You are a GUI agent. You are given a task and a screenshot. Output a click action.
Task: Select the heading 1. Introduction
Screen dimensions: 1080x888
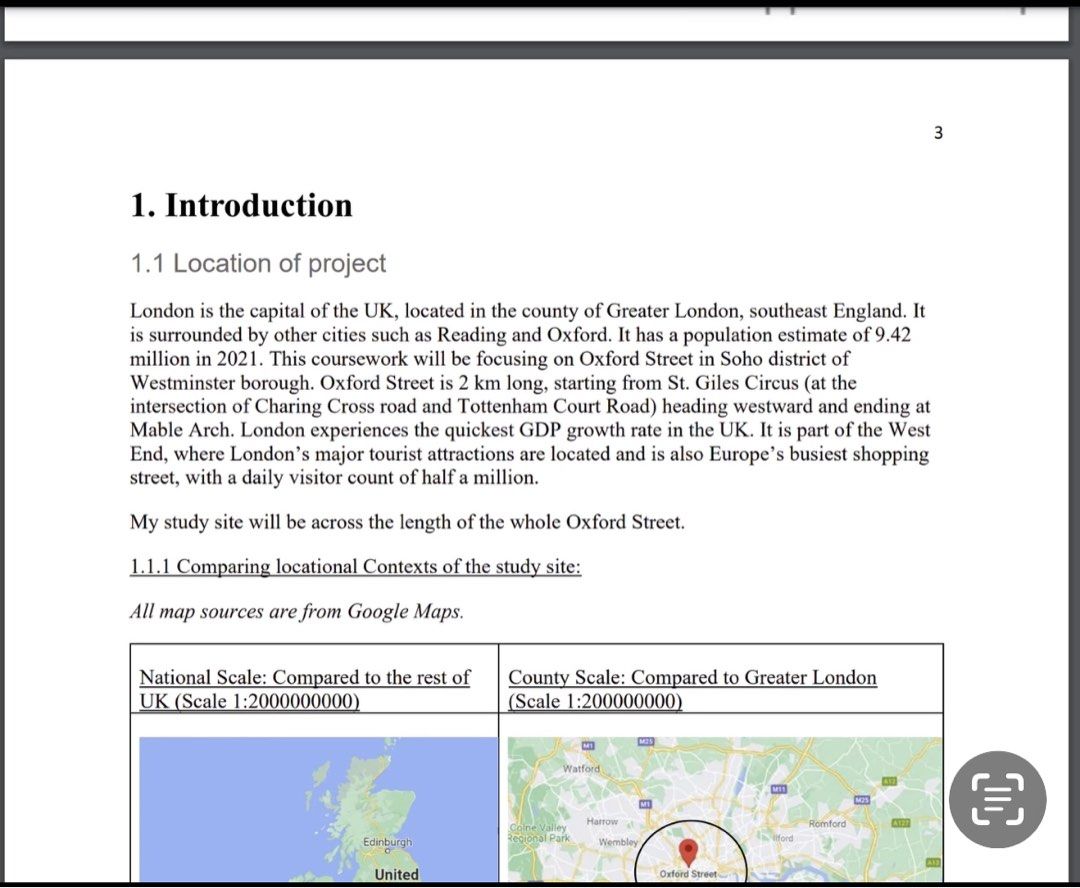(x=240, y=206)
